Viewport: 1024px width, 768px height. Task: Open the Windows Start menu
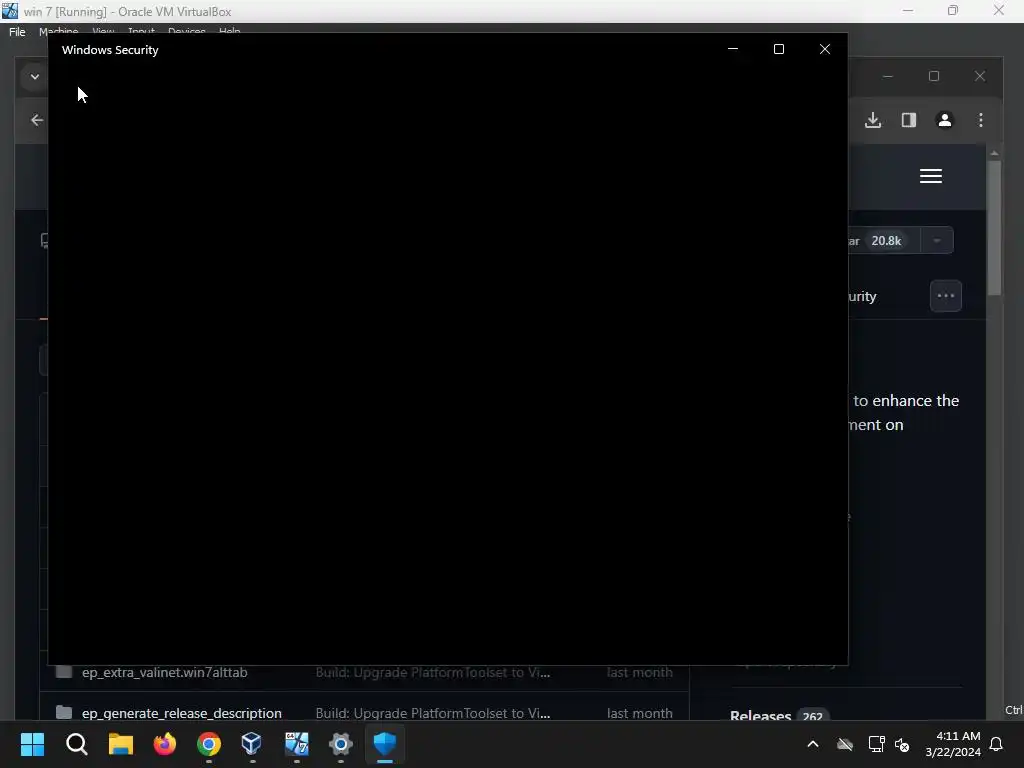pyautogui.click(x=32, y=744)
